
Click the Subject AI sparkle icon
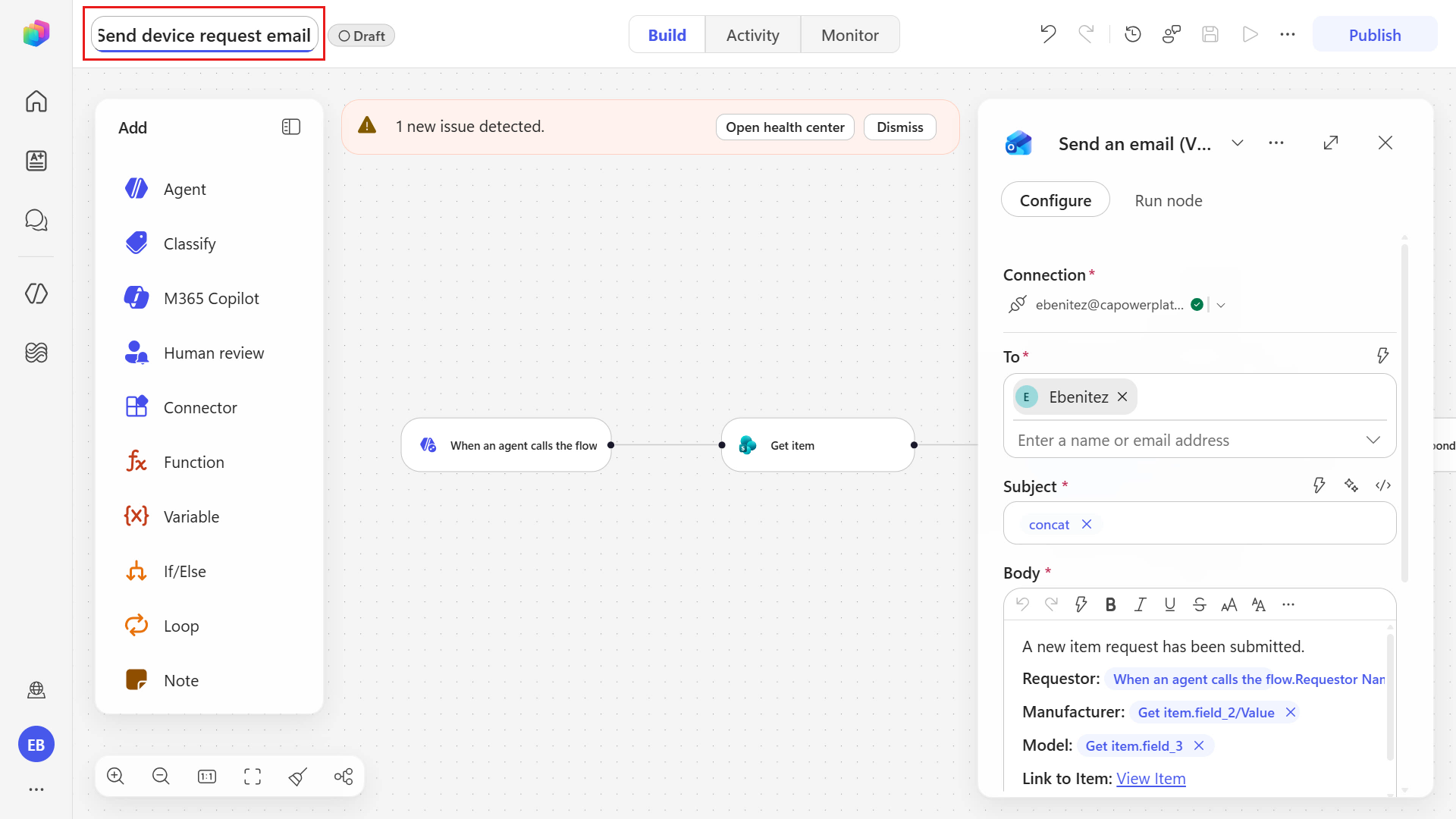pyautogui.click(x=1351, y=485)
